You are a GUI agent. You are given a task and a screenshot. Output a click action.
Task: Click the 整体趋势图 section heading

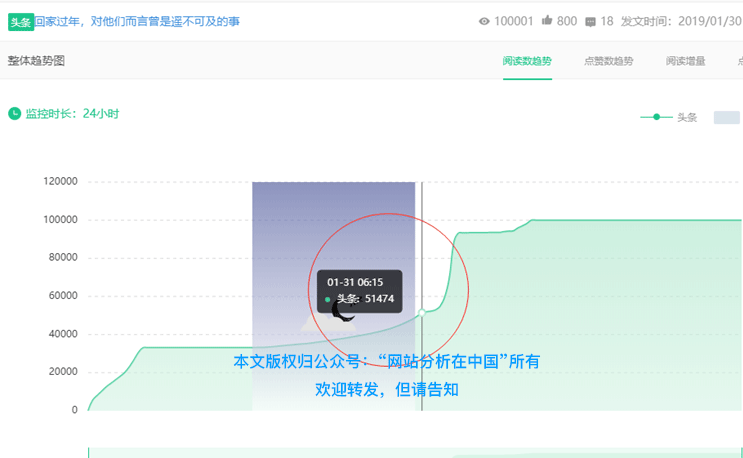(x=36, y=61)
